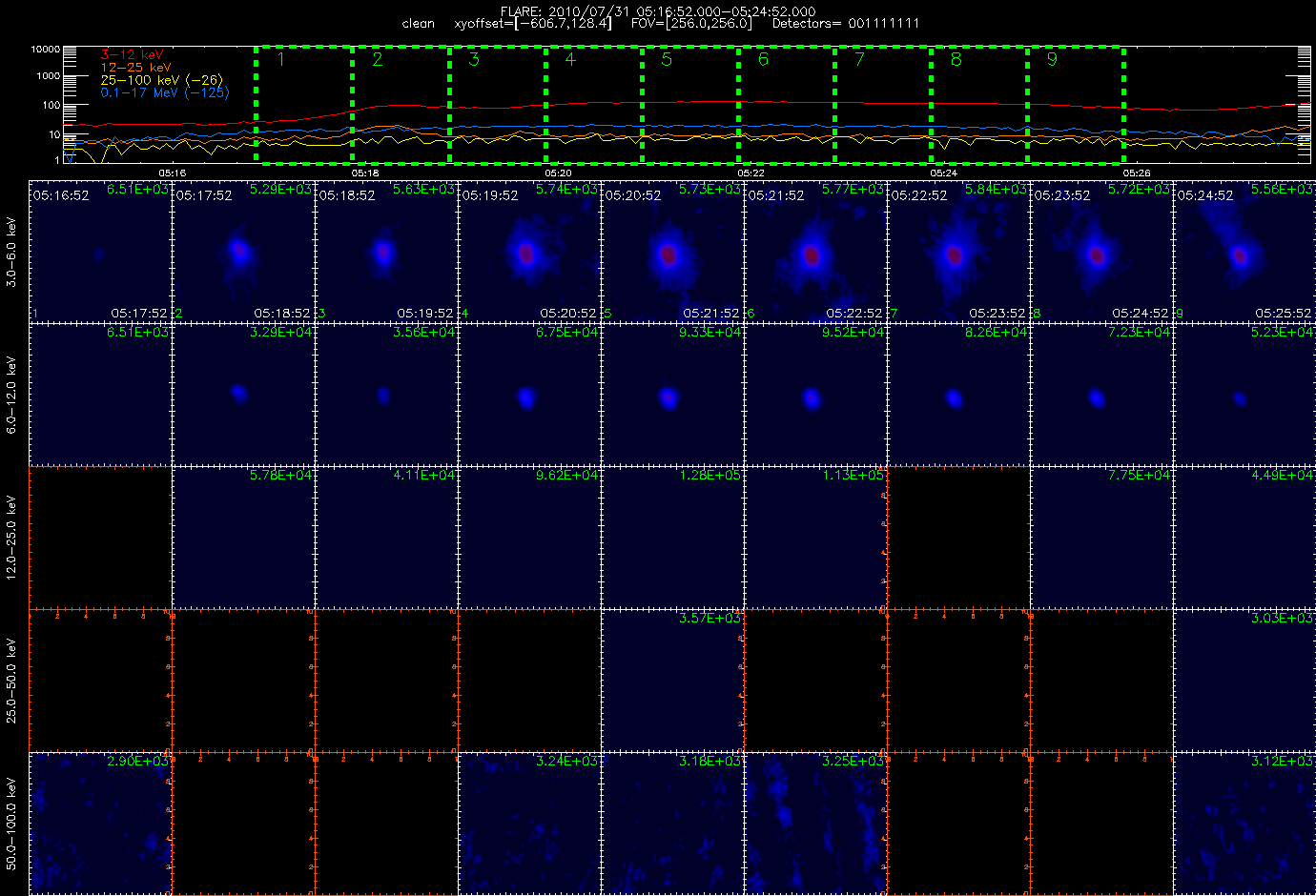This screenshot has width=1316, height=896.
Task: Click the 9.33E+04 peak value
Action: [x=709, y=333]
